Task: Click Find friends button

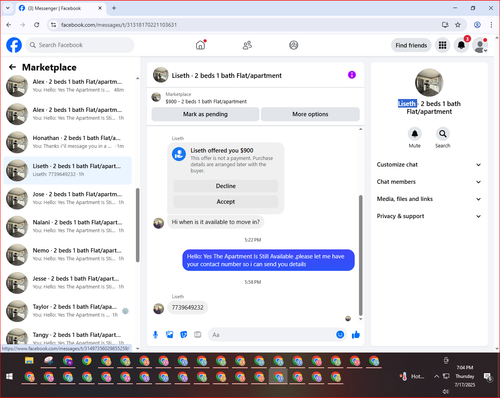Action: tap(411, 45)
